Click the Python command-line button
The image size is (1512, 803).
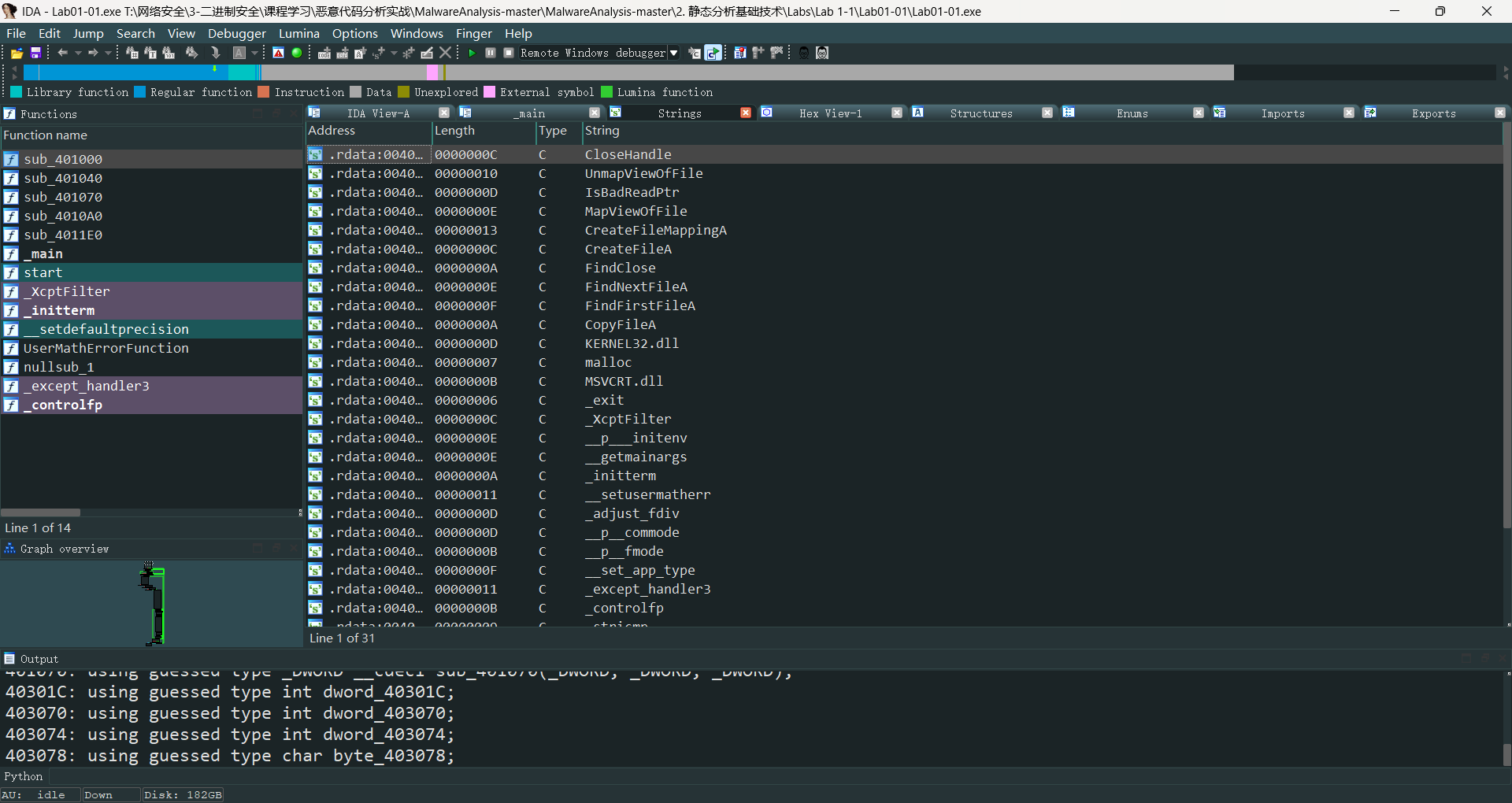point(24,776)
